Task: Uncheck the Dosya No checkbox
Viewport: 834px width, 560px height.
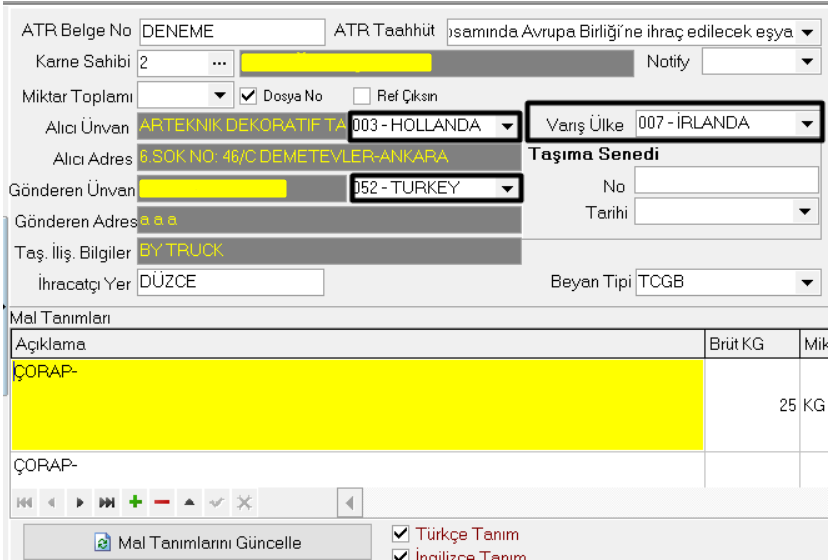Action: point(250,96)
